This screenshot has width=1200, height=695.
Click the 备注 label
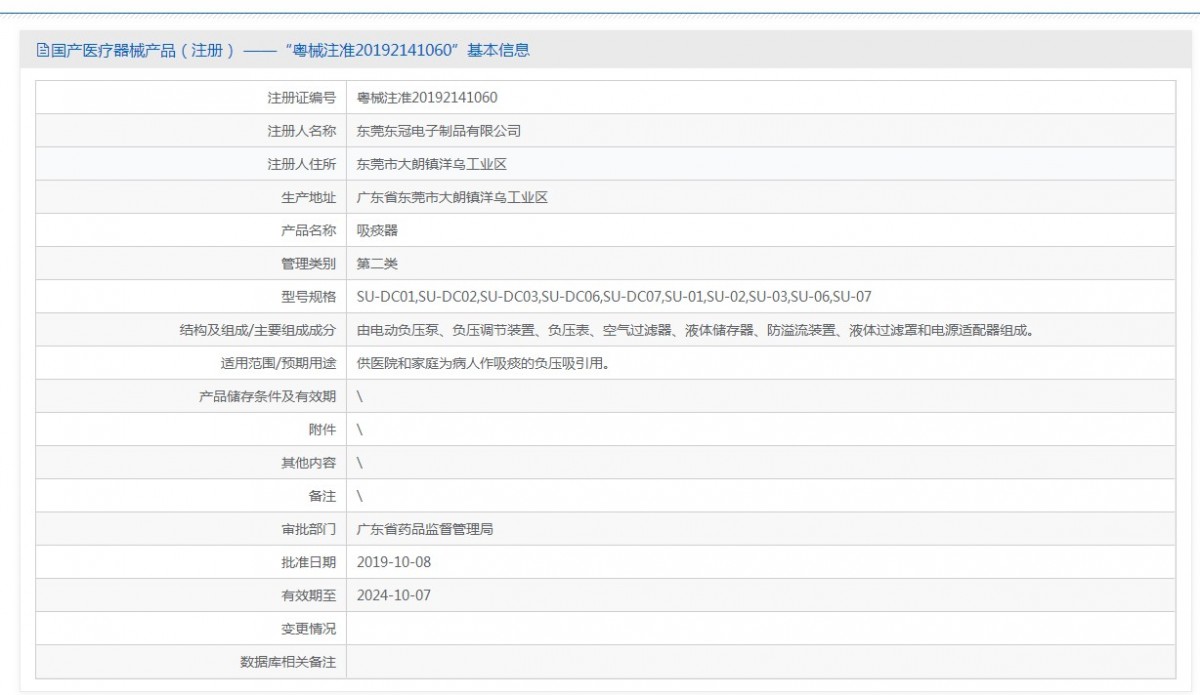click(x=322, y=495)
